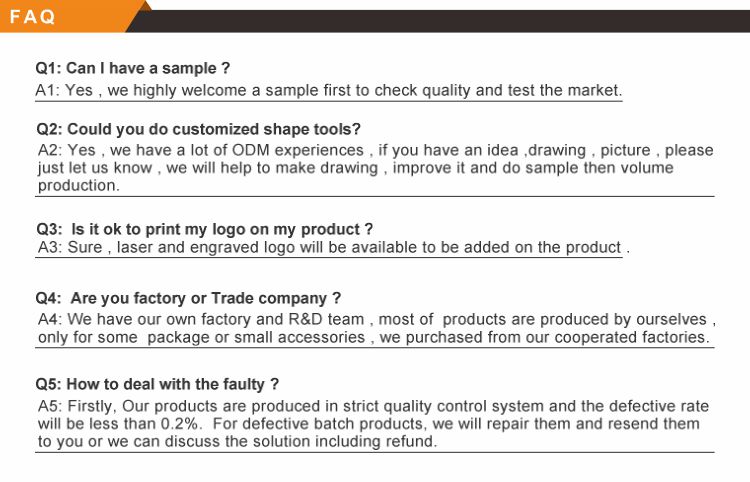Select question Q3 about printing my logo
This screenshot has height=482, width=750.
coord(204,229)
